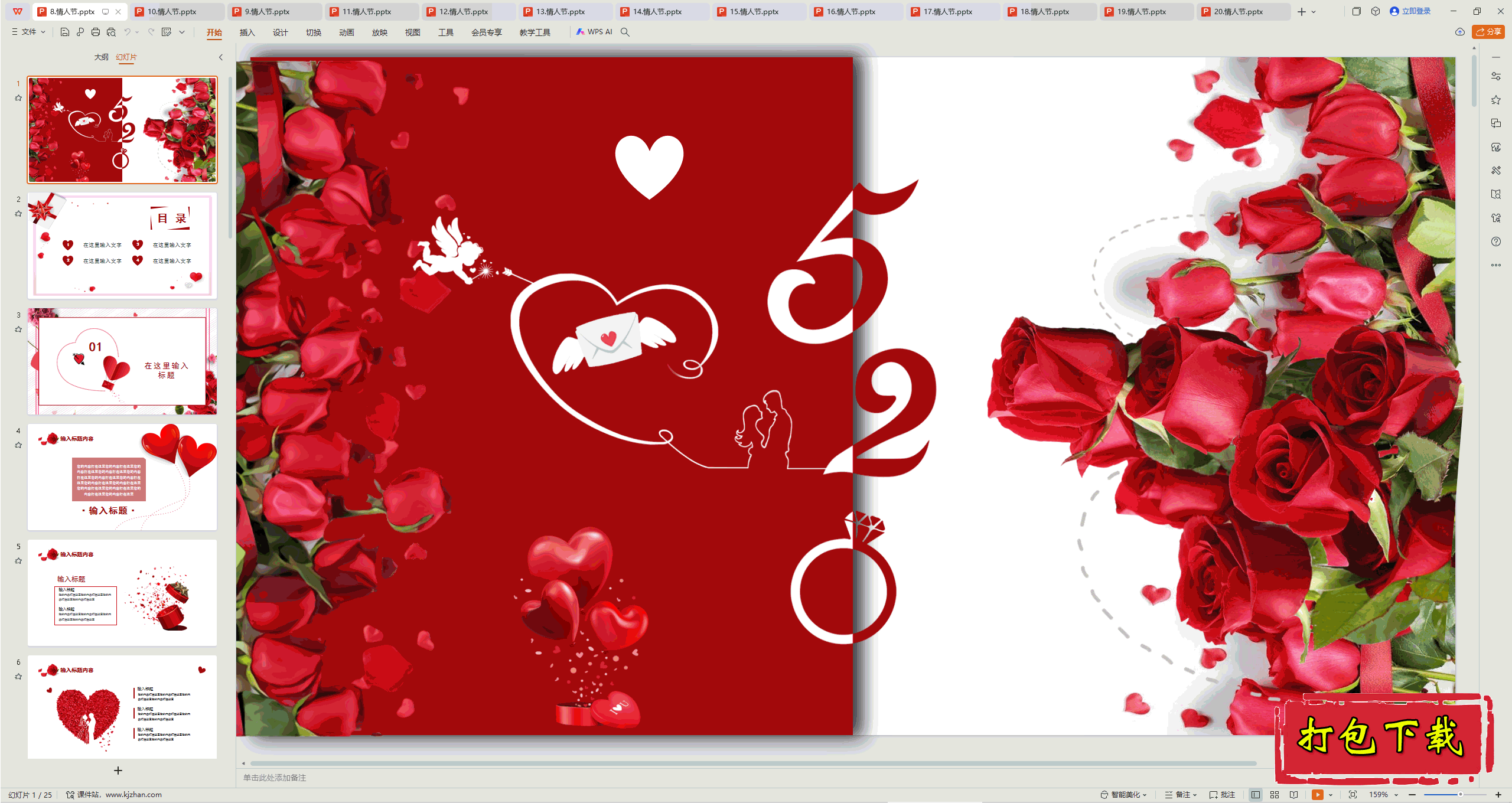Select slide 6 thumbnail with rose heart
The width and height of the screenshot is (1512, 803).
(x=122, y=707)
